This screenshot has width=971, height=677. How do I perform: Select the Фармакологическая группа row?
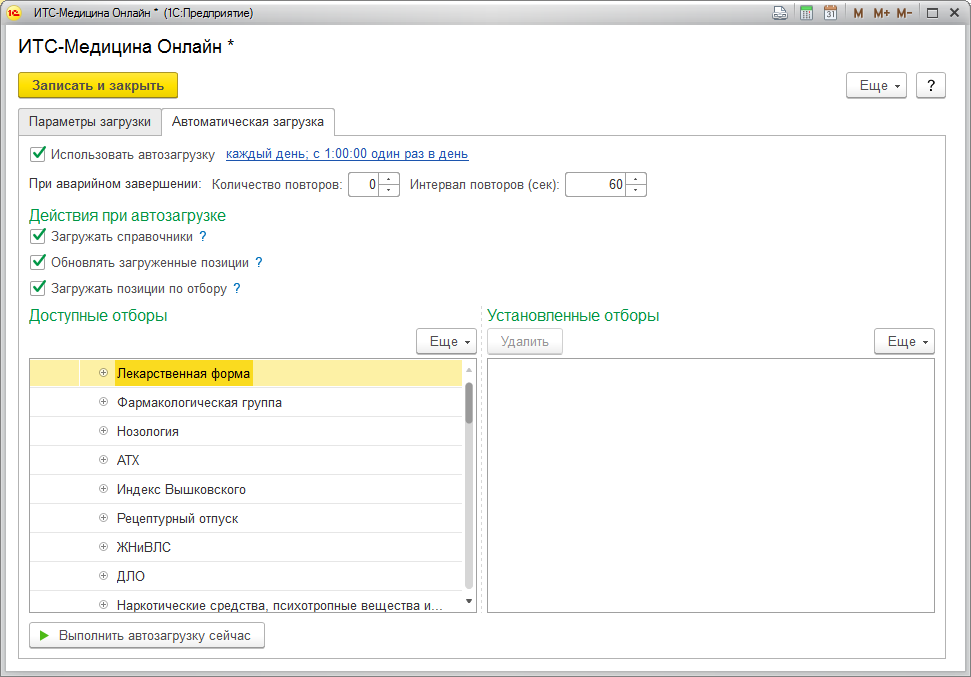coord(246,402)
